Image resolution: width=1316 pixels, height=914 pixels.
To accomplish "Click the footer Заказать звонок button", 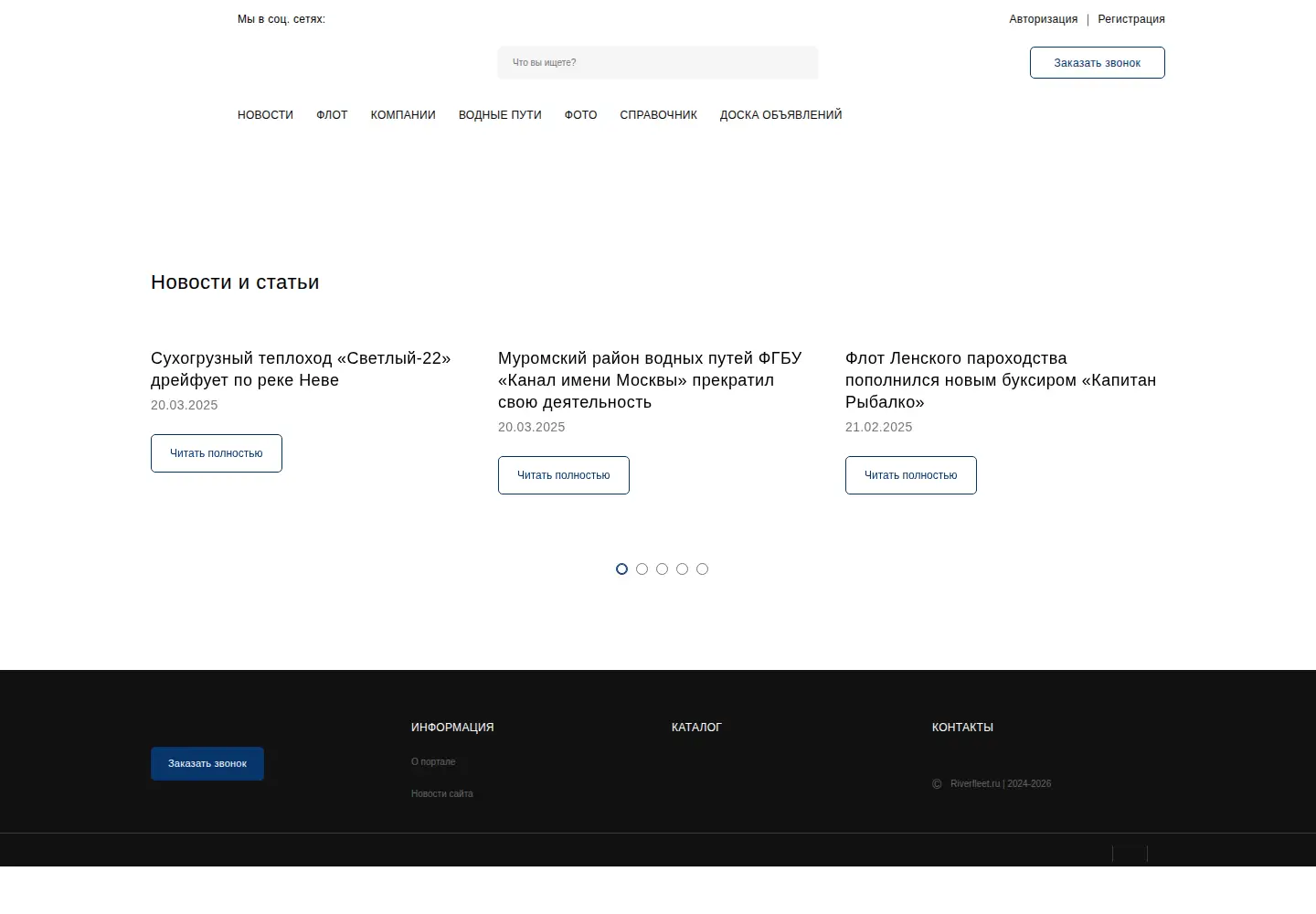I will click(207, 764).
